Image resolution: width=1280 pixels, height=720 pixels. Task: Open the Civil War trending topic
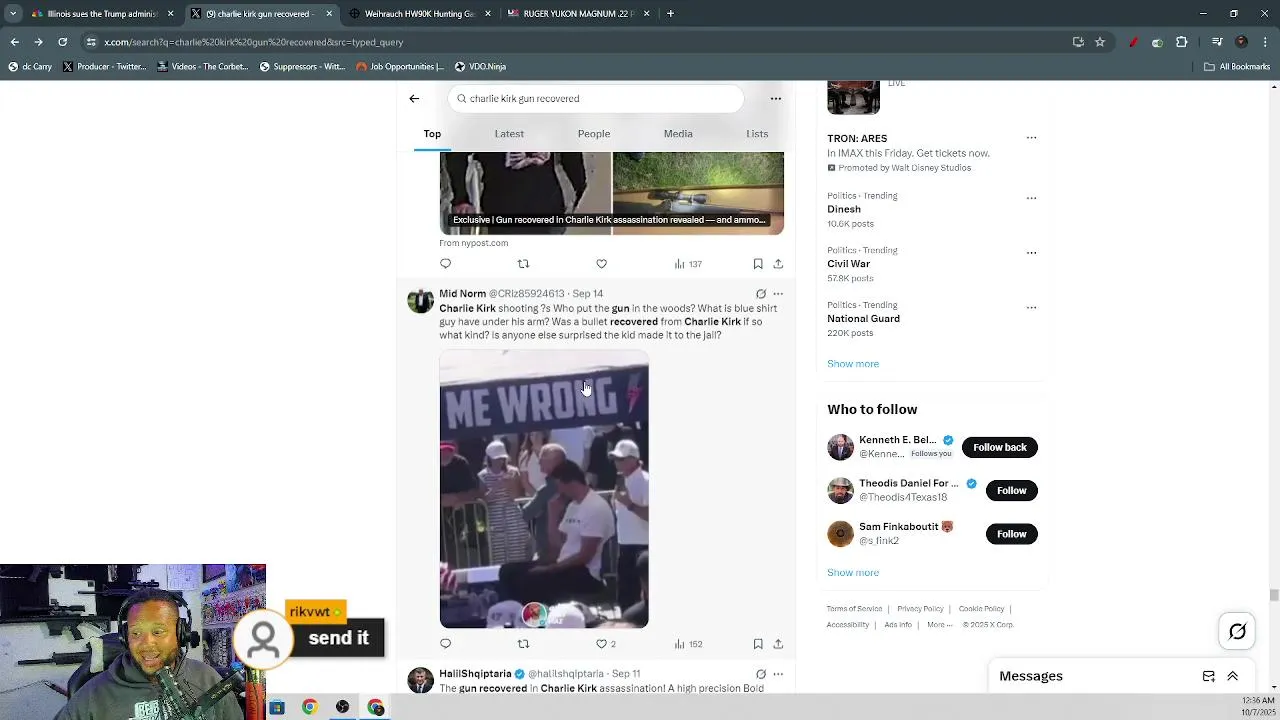click(848, 264)
